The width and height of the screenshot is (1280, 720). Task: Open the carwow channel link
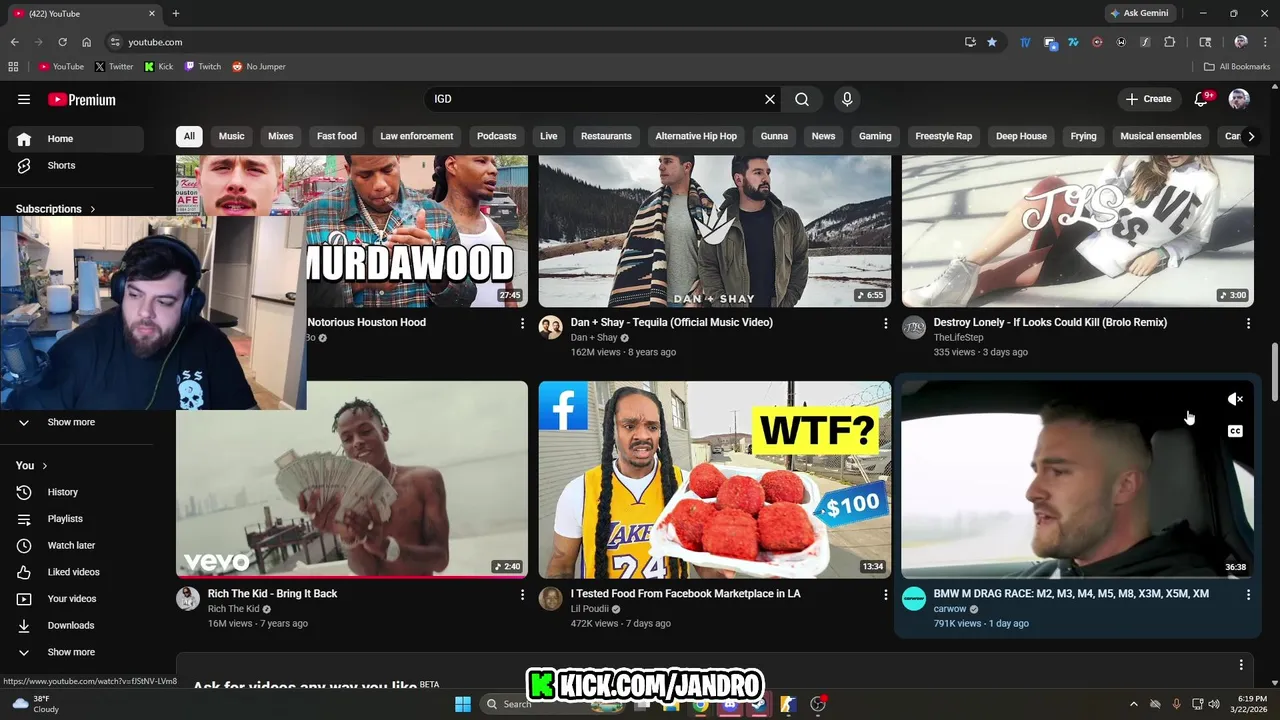click(x=950, y=608)
